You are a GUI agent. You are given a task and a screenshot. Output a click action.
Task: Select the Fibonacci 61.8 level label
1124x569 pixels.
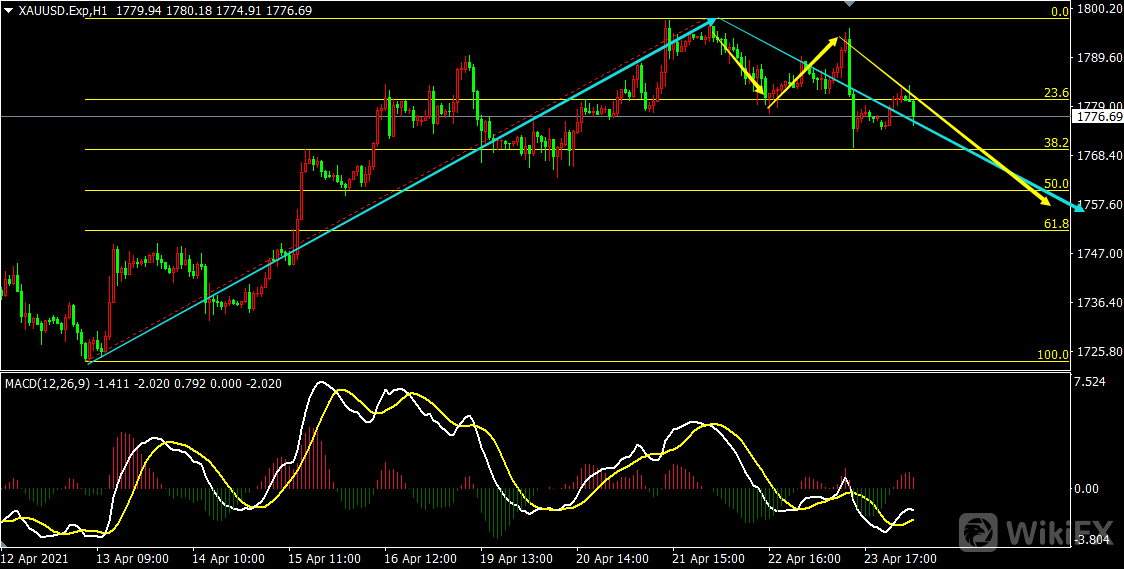[1056, 224]
